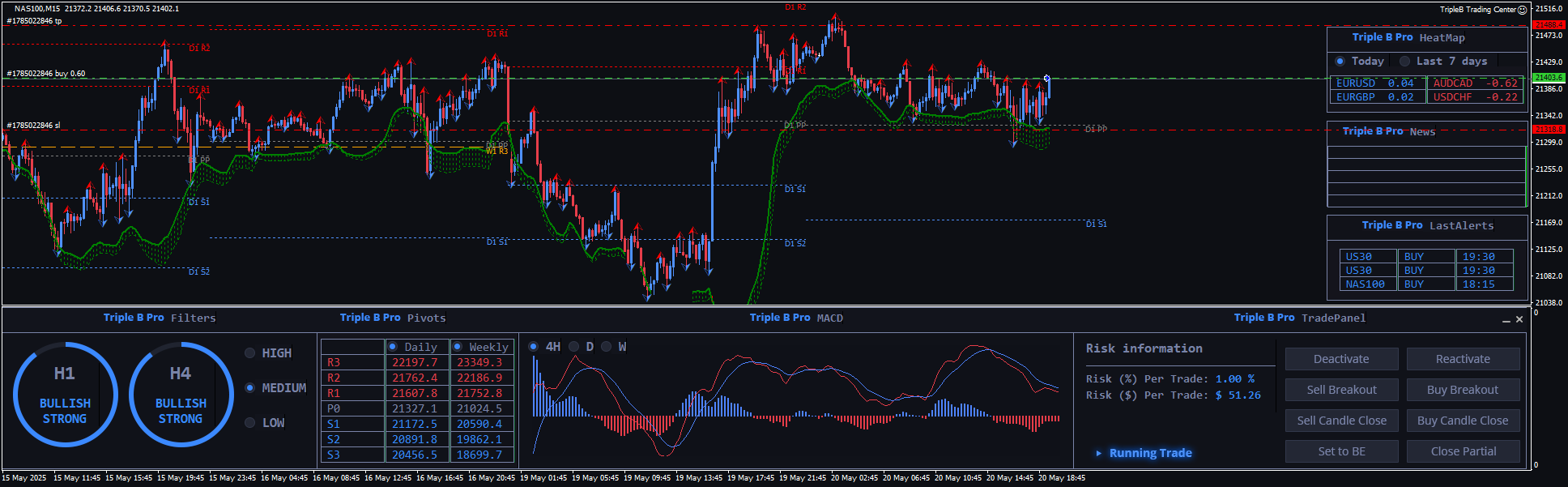Screen dimensions: 1568x487
Task: Select the HIGH filter radio button
Action: [249, 353]
